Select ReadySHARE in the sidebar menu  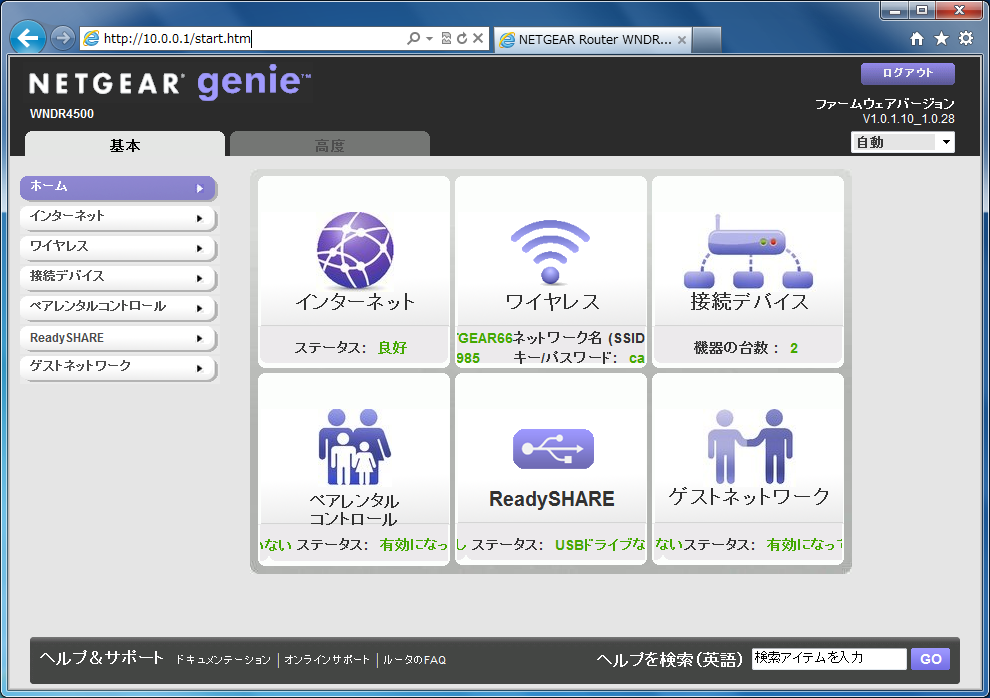click(x=118, y=338)
